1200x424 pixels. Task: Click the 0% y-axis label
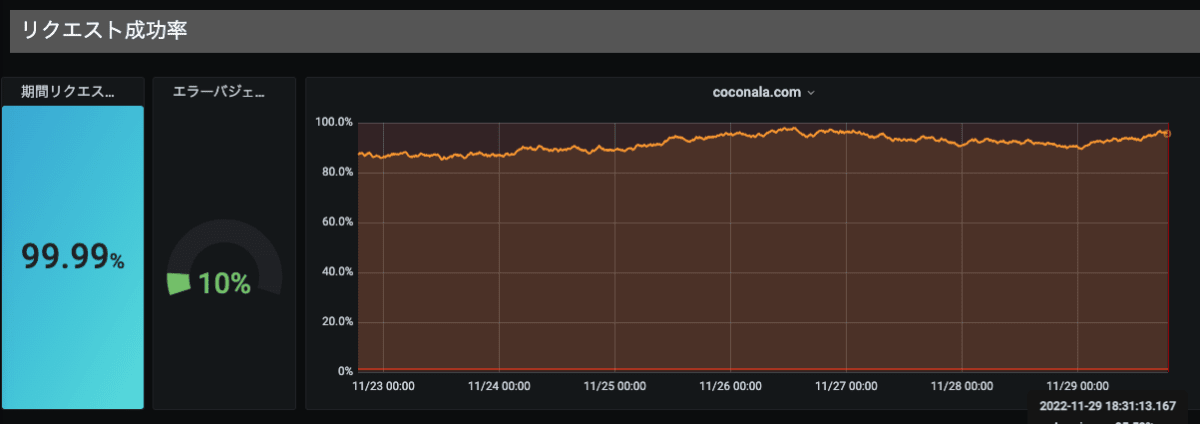click(x=343, y=371)
